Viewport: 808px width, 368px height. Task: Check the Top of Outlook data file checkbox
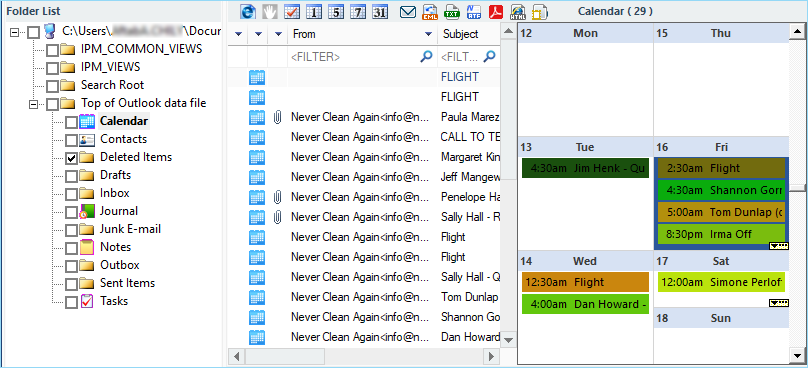pos(53,105)
